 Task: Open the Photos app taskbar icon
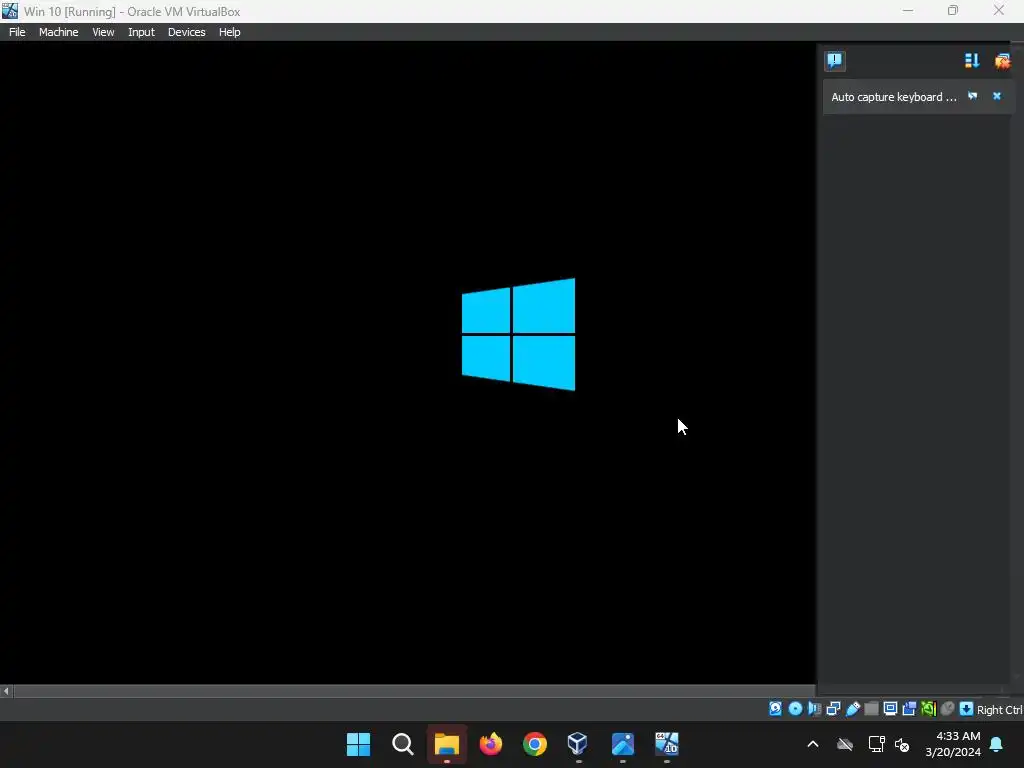622,744
